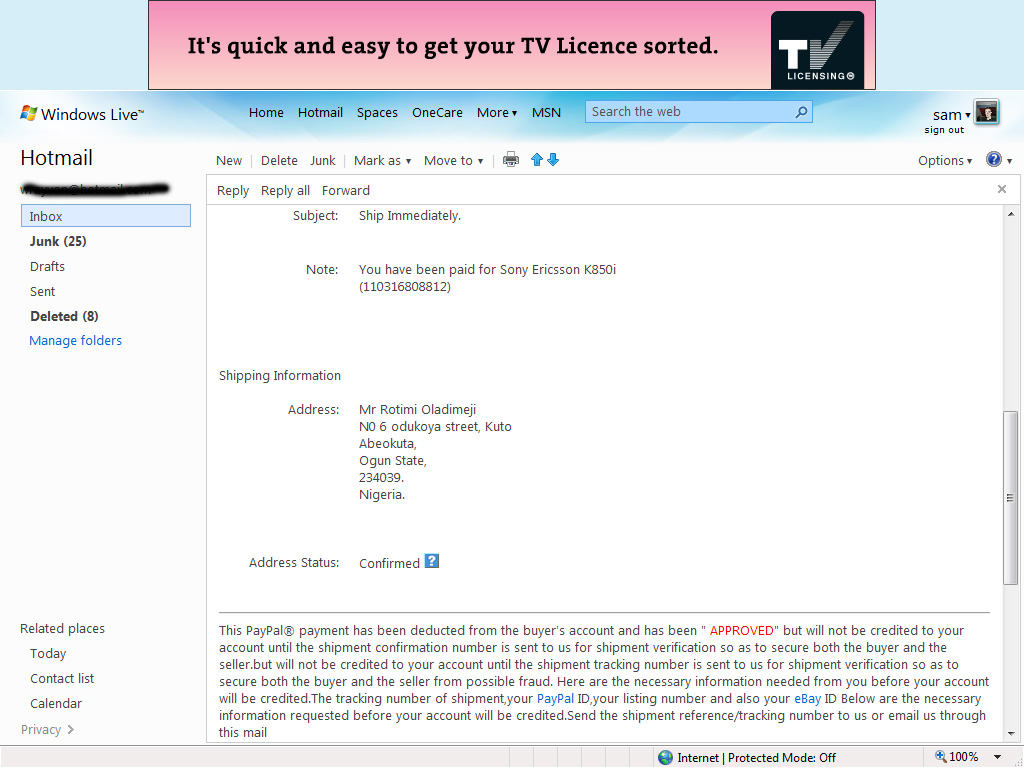Click the blue help question mark icon
Screen dimensions: 1024x768
(x=993, y=159)
